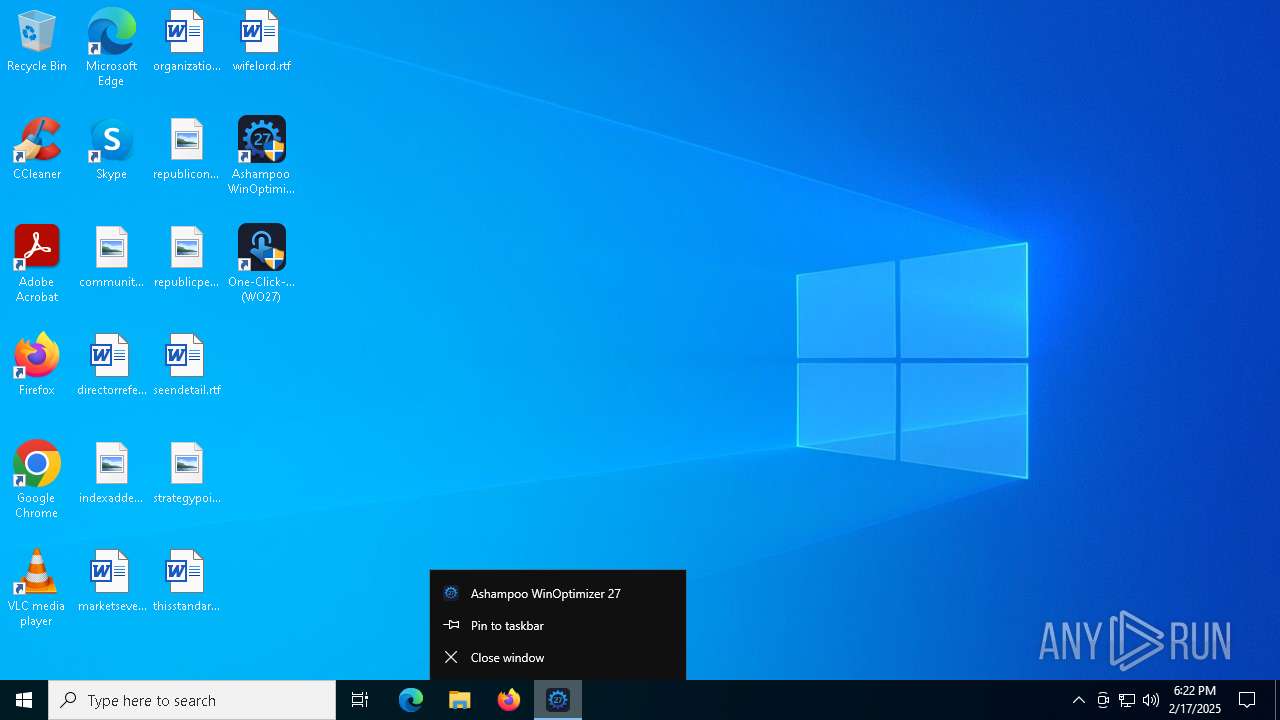Open the Action Center notifications

(x=1247, y=700)
